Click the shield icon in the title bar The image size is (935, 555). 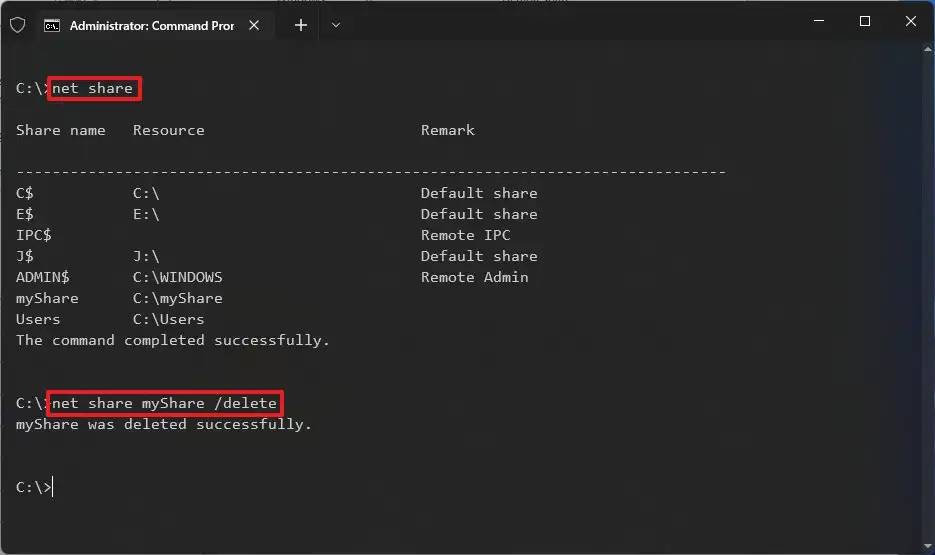17,25
